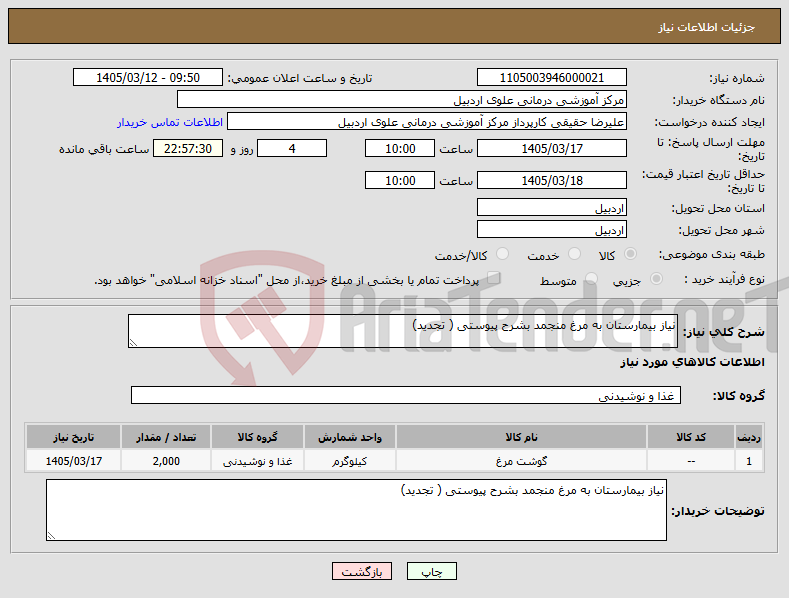
Task: Click the چاپ (print) button
Action: 432,571
